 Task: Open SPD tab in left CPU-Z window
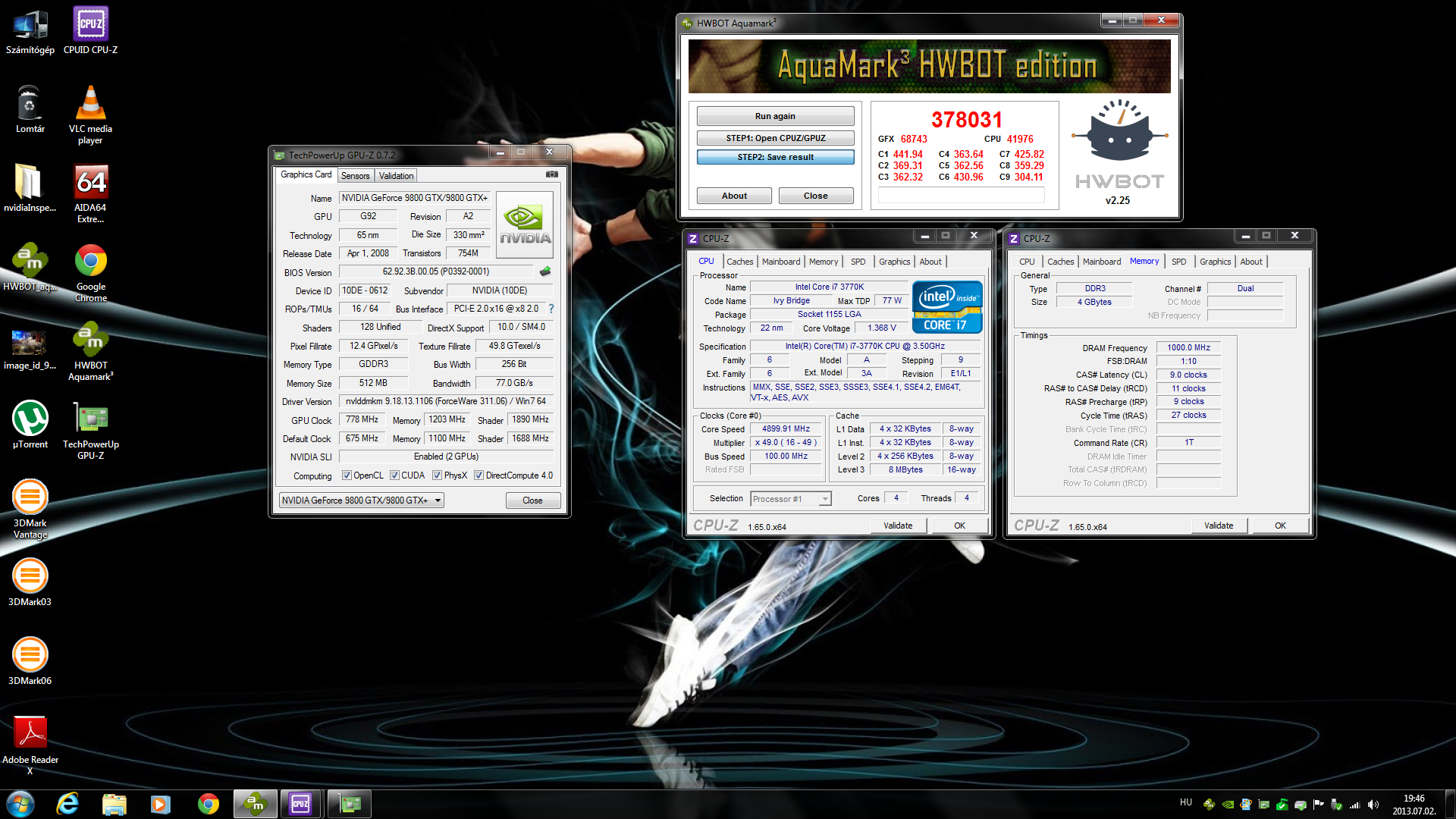(x=858, y=262)
